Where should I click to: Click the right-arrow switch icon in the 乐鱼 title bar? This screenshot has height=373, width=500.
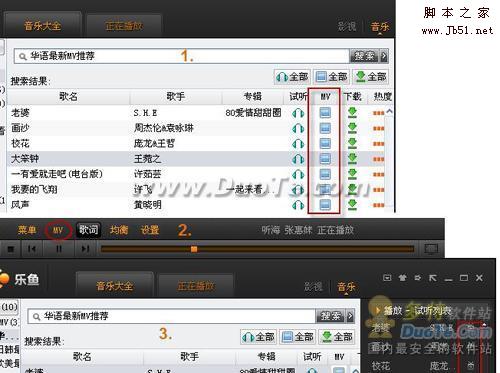[x=418, y=278]
